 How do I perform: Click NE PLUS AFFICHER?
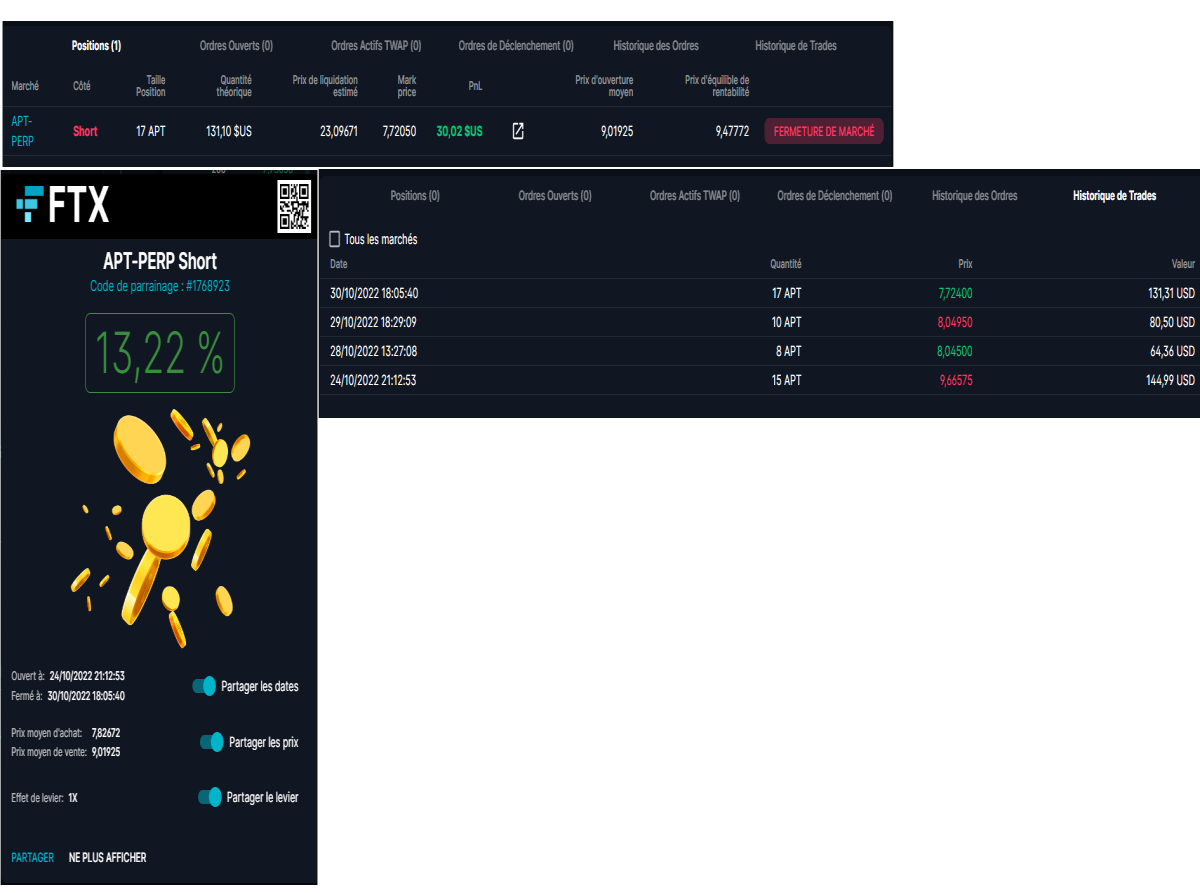pyautogui.click(x=107, y=857)
